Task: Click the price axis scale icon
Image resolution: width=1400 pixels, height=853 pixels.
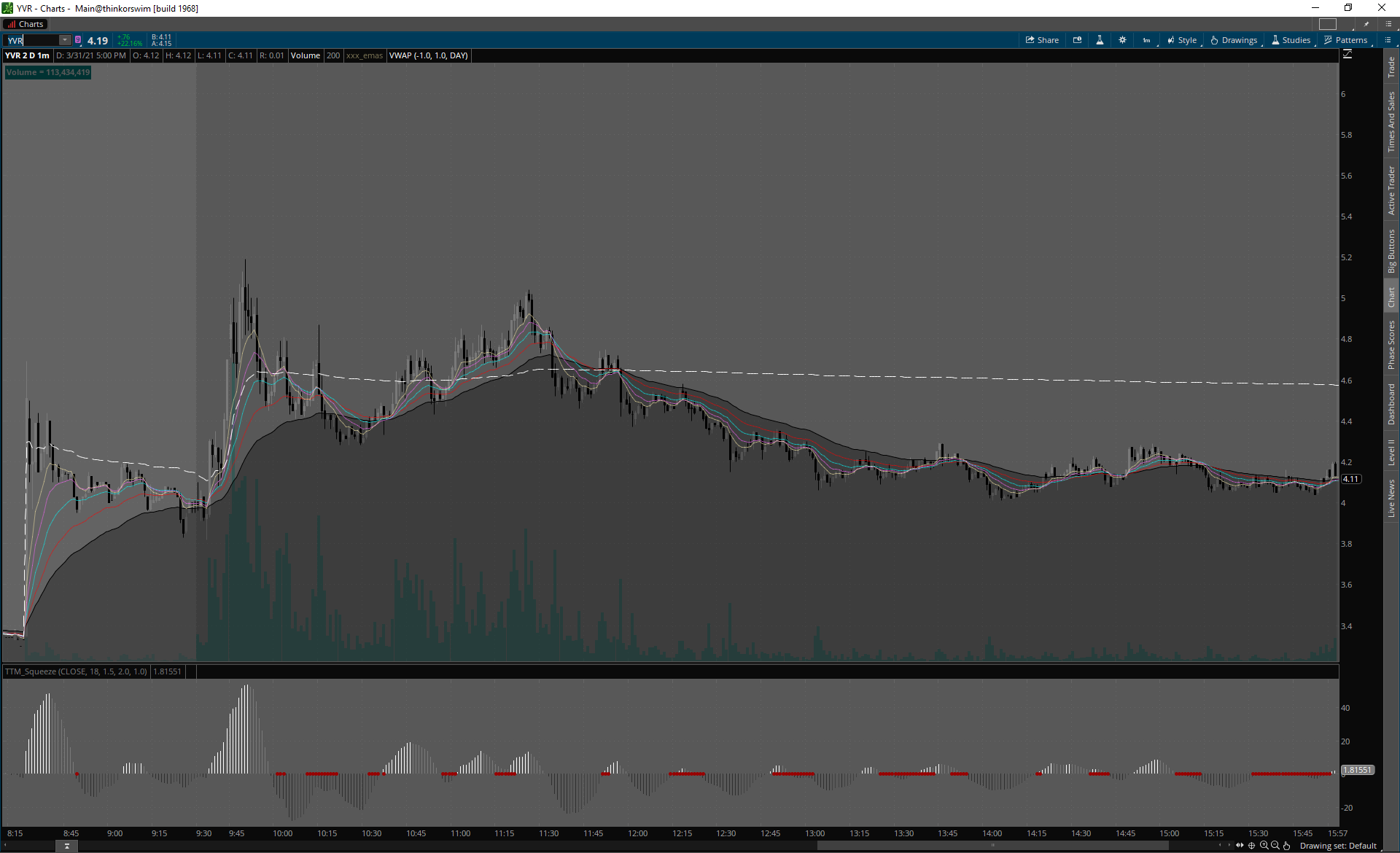Action: tap(1347, 55)
